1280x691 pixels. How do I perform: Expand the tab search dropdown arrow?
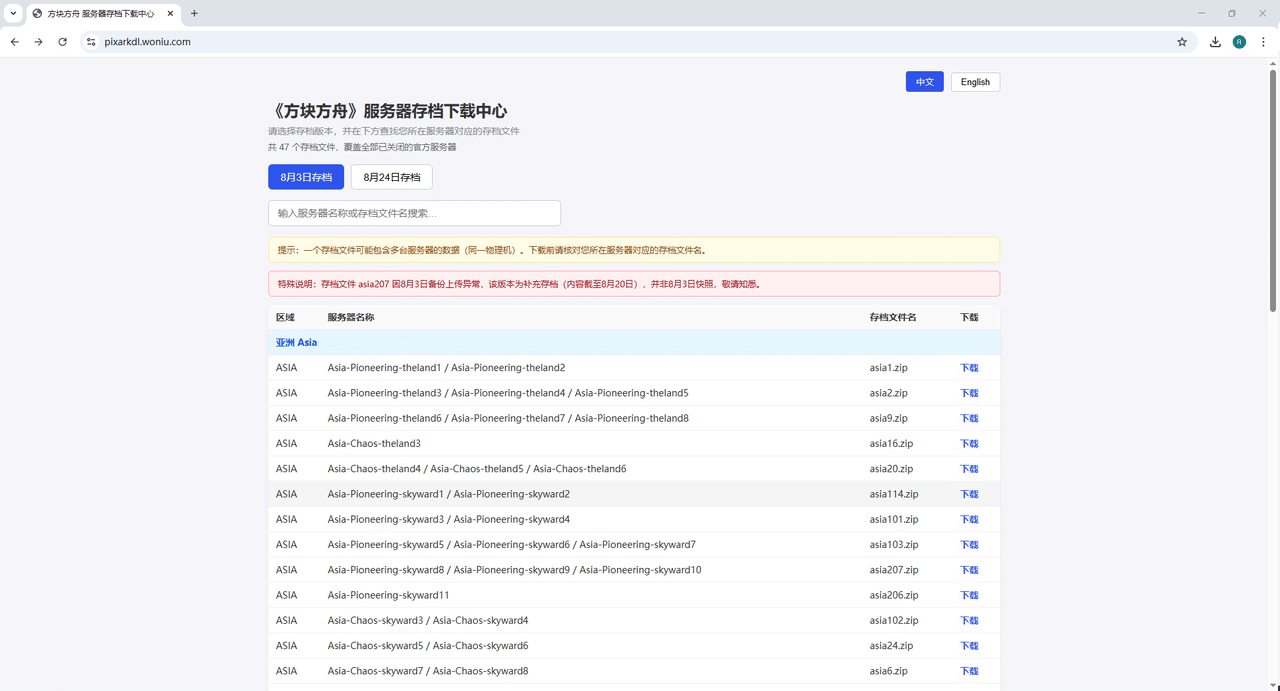pos(13,14)
